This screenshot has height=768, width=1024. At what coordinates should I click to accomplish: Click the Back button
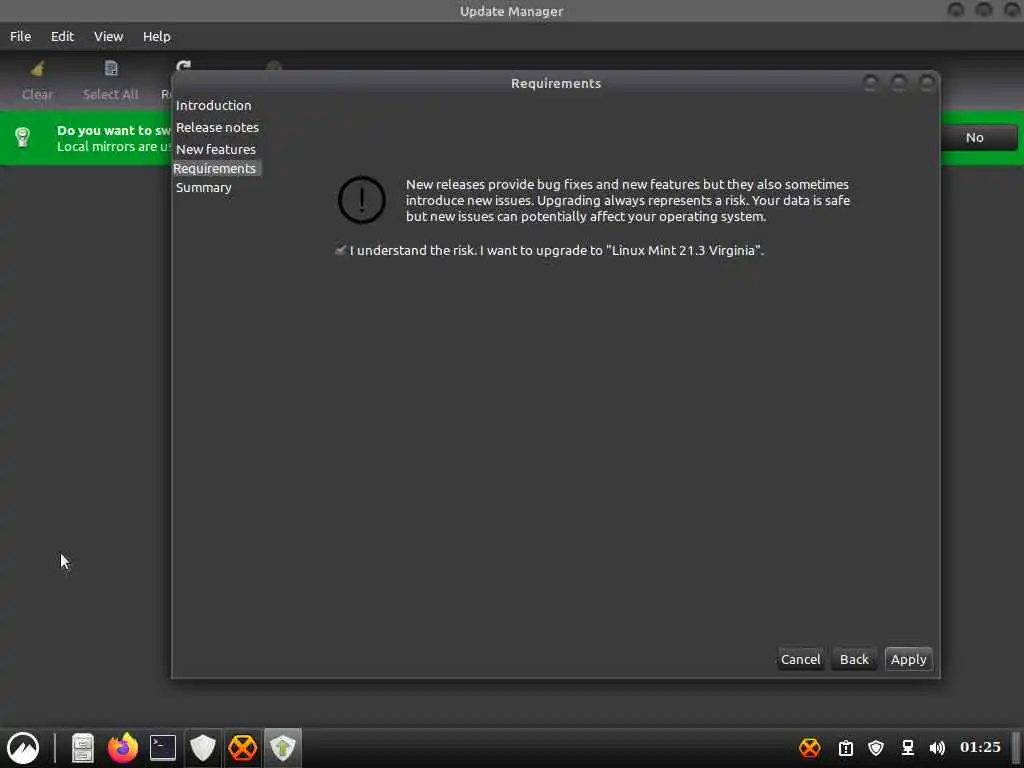coord(854,659)
